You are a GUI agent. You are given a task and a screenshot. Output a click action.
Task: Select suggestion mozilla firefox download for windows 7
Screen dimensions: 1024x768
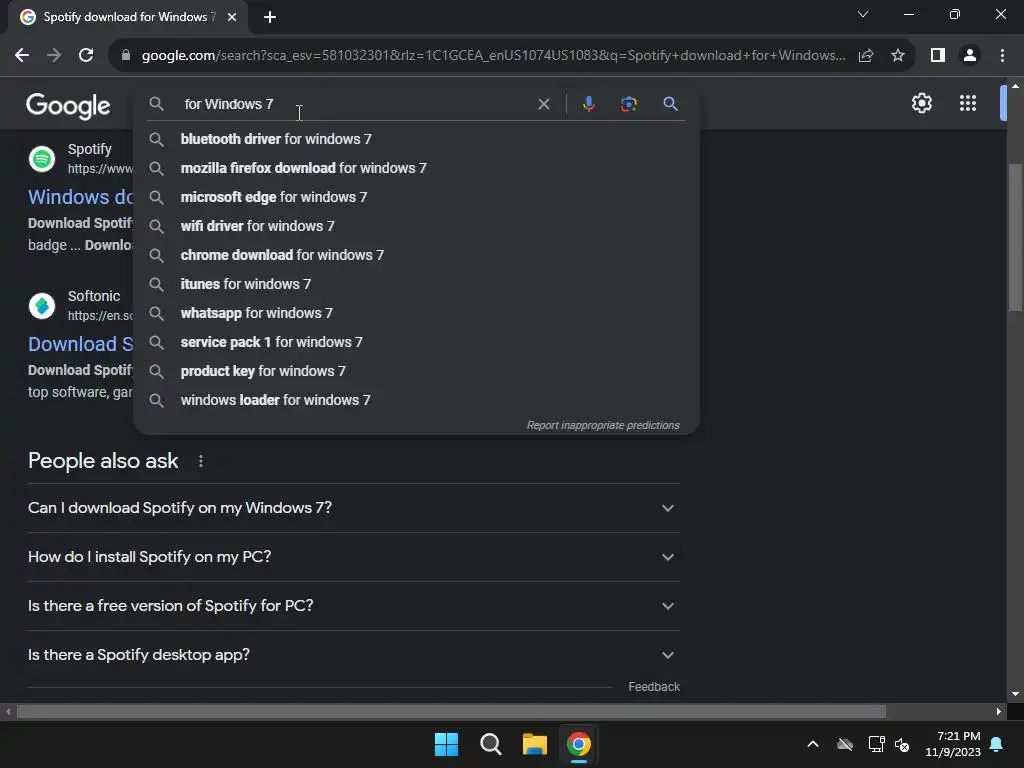417,168
